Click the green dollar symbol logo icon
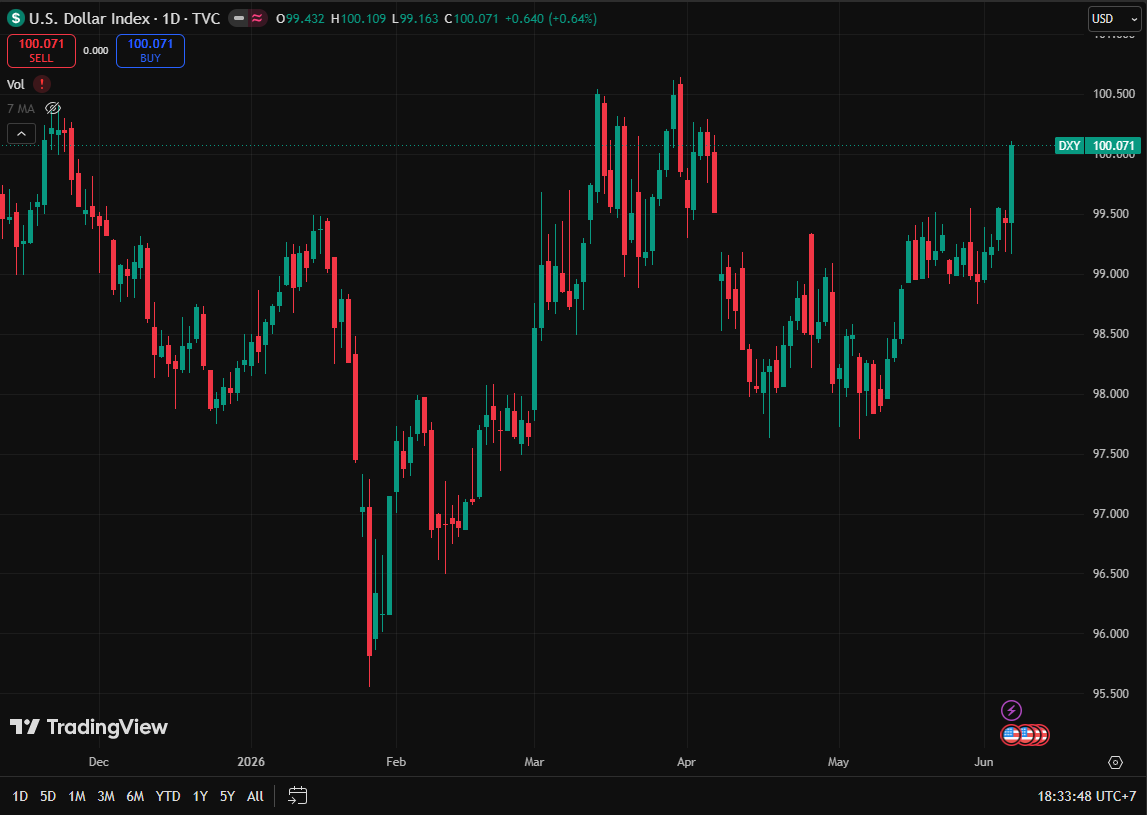Viewport: 1147px width, 815px height. point(15,18)
